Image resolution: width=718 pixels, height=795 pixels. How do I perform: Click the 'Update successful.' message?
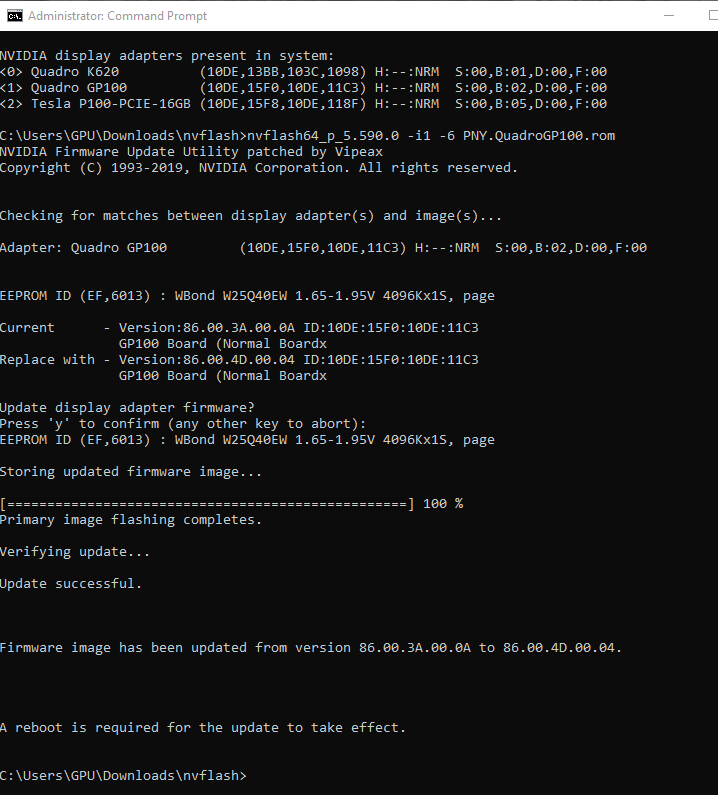(x=71, y=583)
